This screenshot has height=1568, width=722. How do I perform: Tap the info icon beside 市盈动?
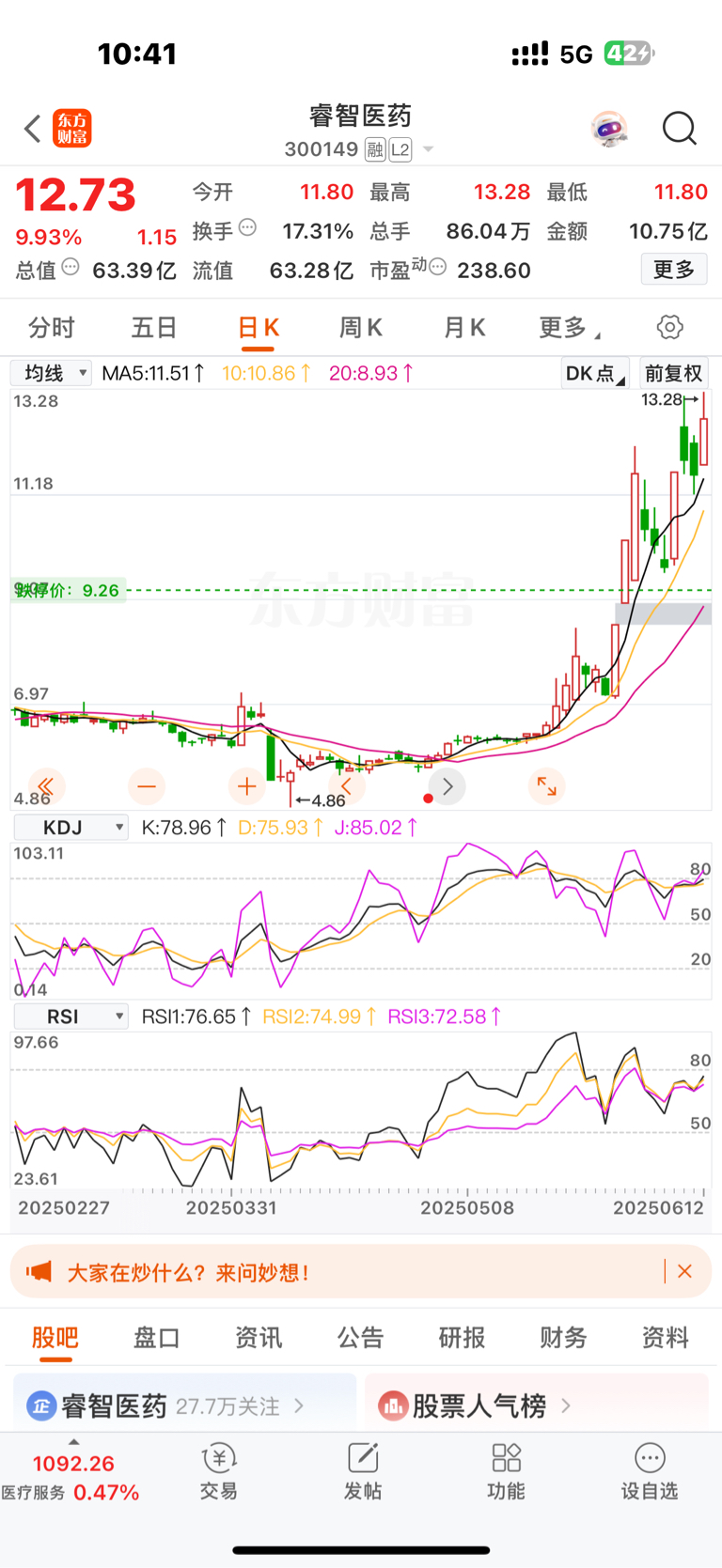point(437,268)
